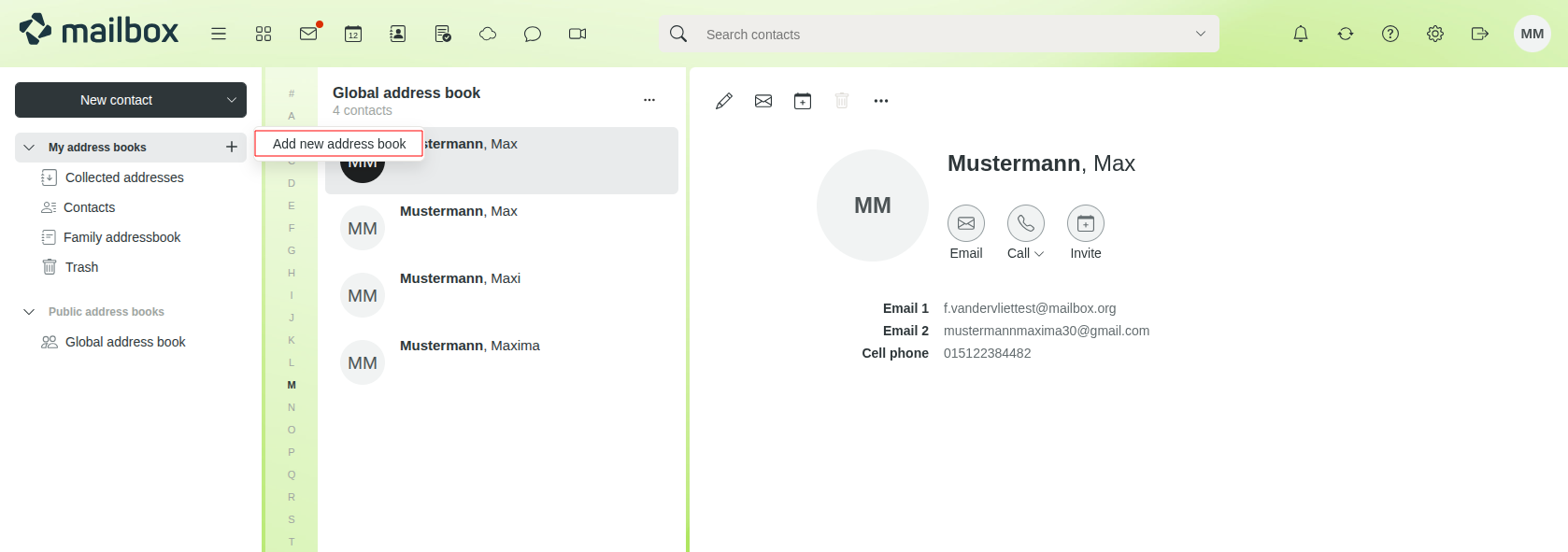1568x552 pixels.
Task: Collapse the Public address books section
Action: (29, 312)
